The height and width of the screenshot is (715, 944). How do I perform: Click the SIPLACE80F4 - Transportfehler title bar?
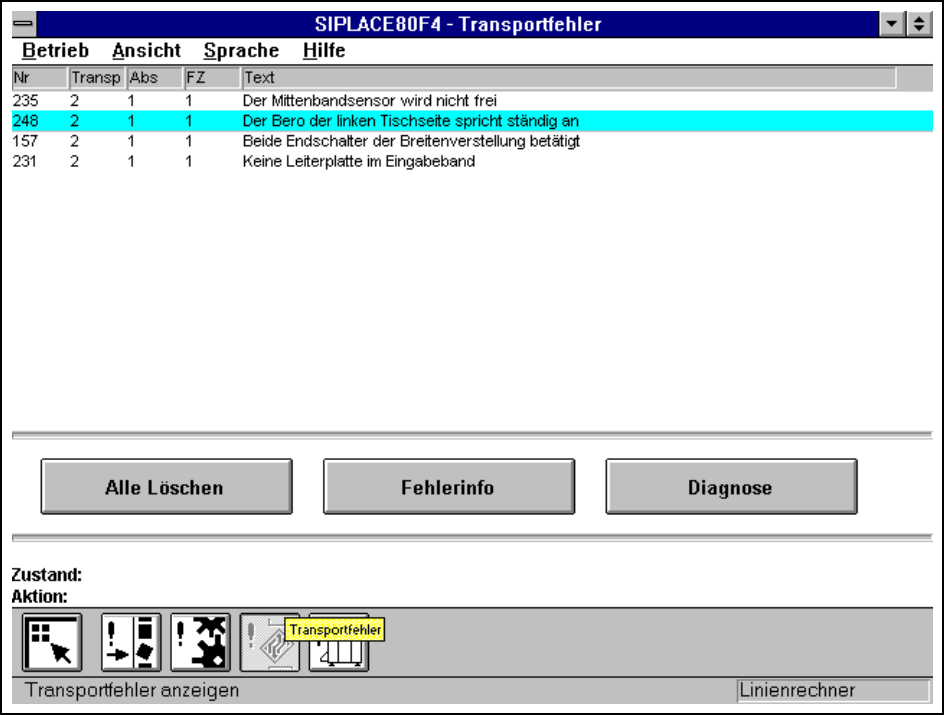pyautogui.click(x=458, y=24)
